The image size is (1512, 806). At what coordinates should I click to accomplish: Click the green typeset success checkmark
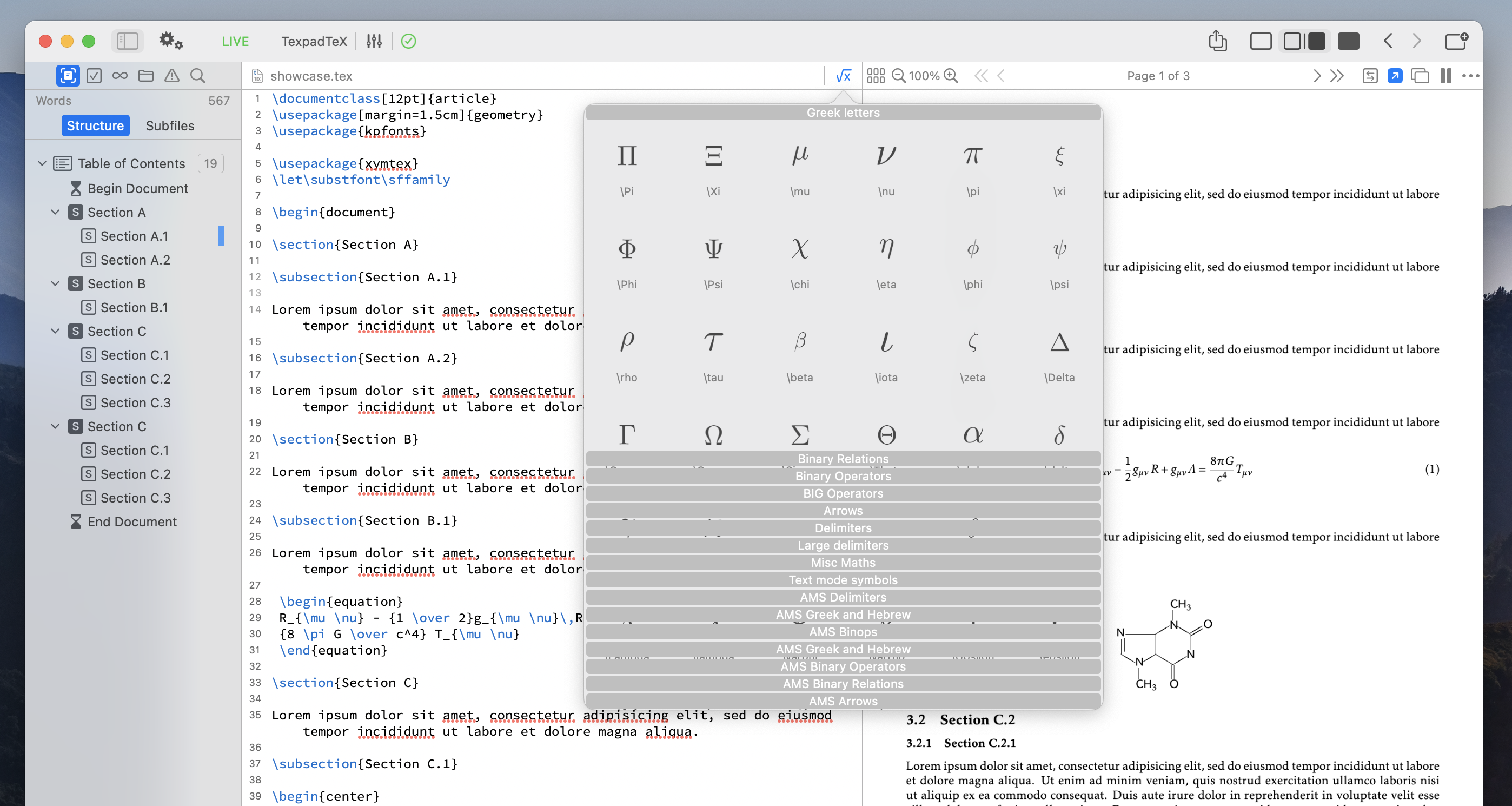click(x=408, y=41)
